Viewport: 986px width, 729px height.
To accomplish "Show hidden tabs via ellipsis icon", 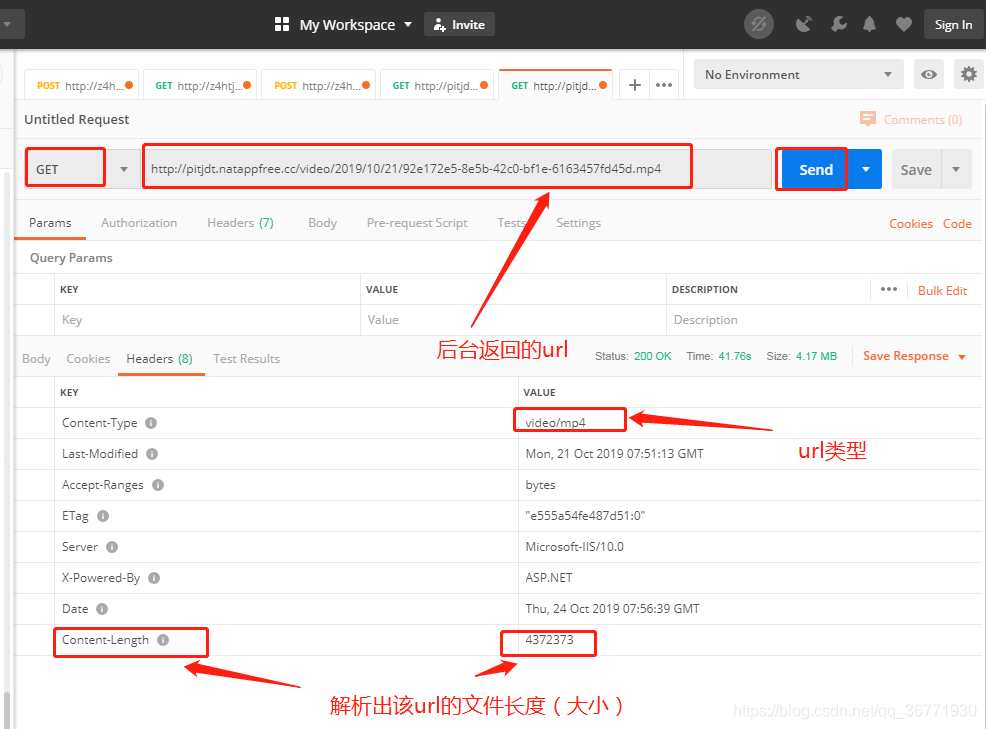I will pyautogui.click(x=664, y=85).
